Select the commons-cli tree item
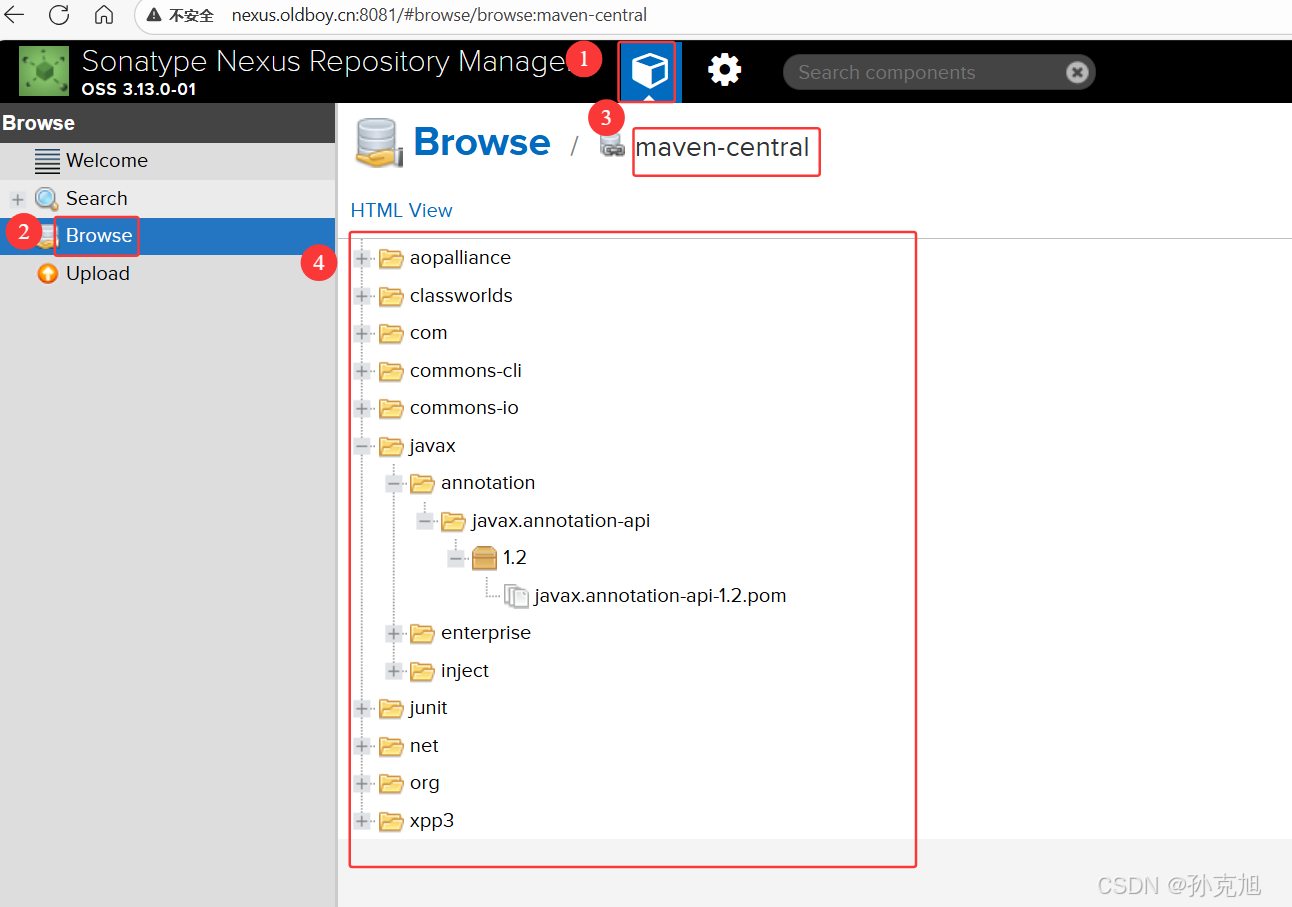The height and width of the screenshot is (907, 1292). coord(466,371)
